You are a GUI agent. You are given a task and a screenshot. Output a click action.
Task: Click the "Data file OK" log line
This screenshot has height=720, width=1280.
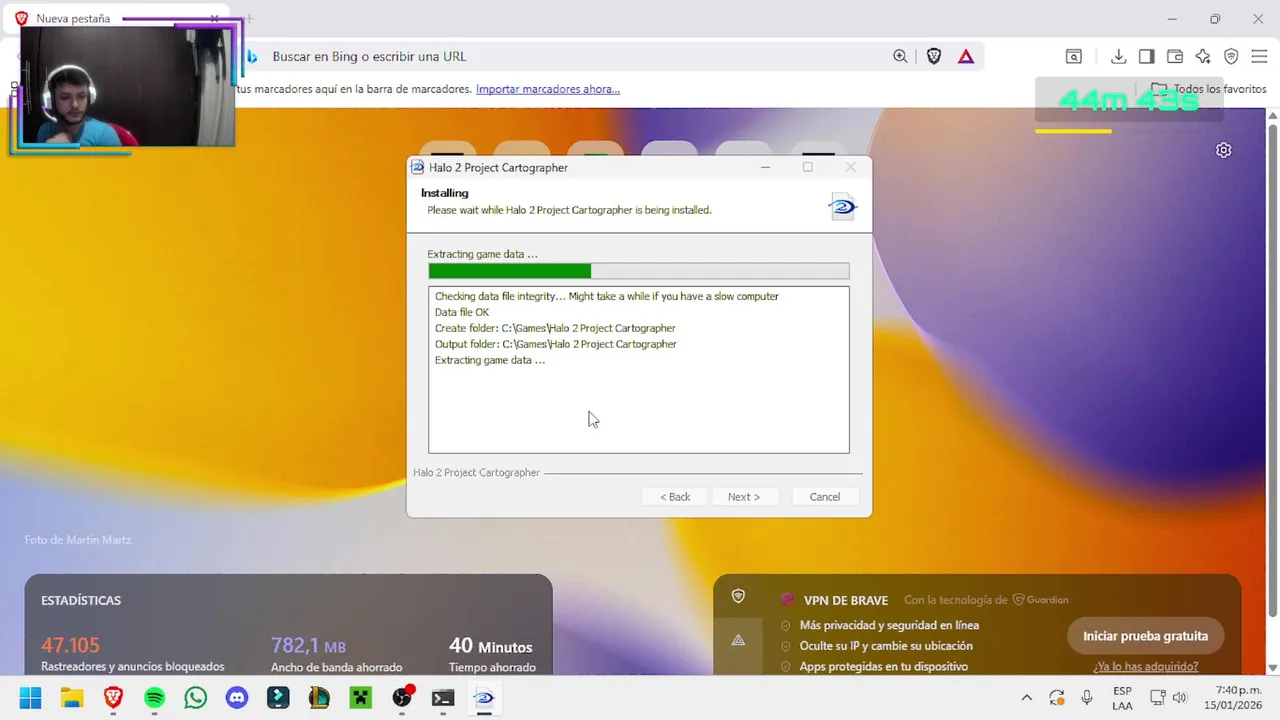pyautogui.click(x=462, y=312)
